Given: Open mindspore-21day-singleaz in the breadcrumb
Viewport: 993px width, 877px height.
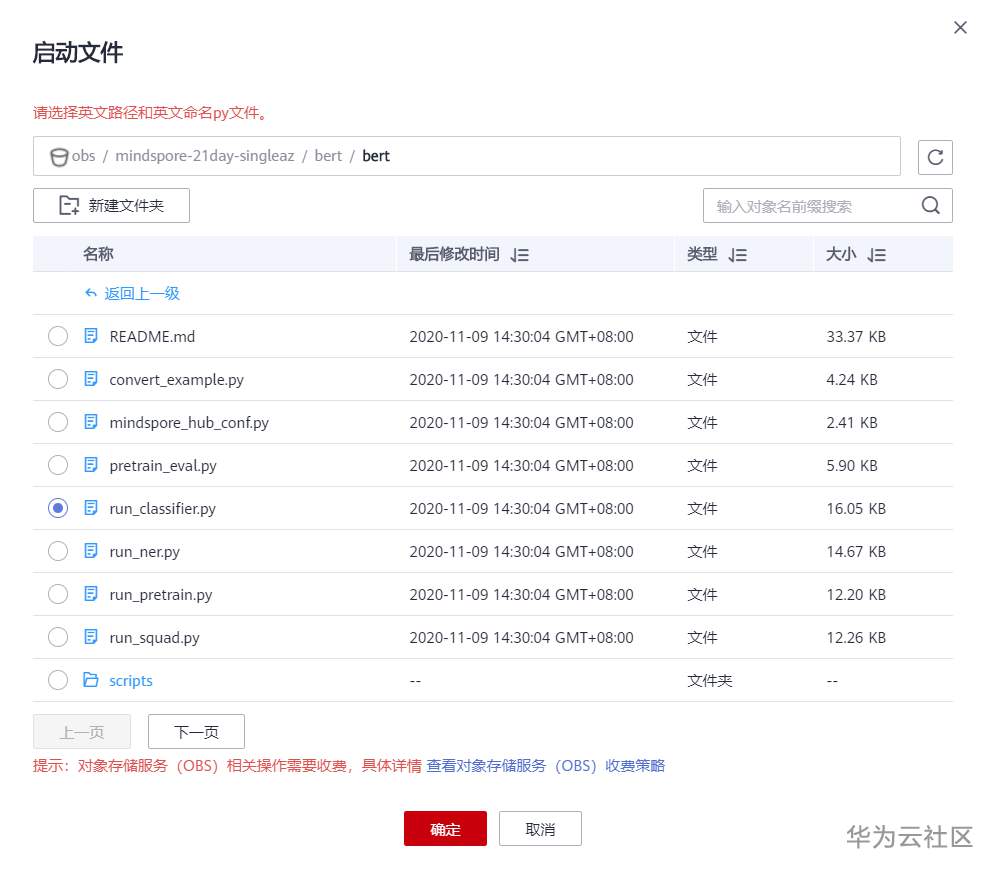Looking at the screenshot, I should (205, 156).
